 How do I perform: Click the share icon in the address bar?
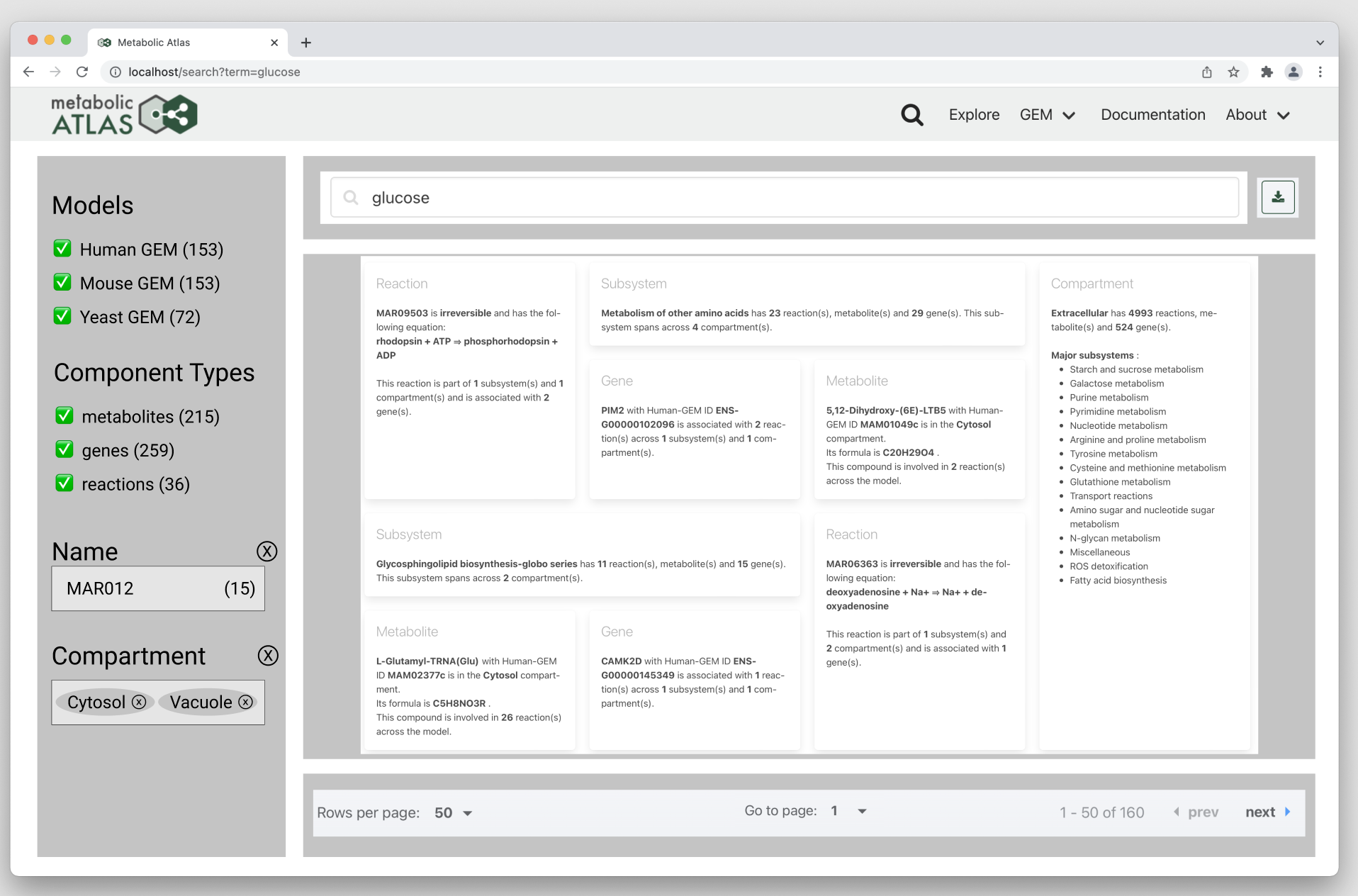(x=1206, y=72)
